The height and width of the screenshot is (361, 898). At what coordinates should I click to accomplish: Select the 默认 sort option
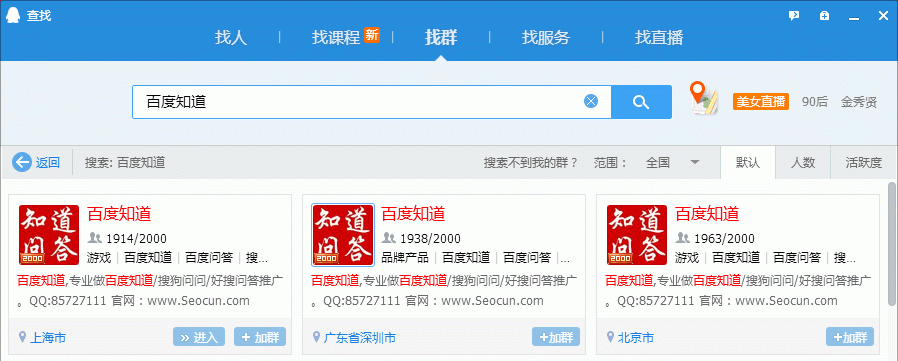(x=748, y=163)
